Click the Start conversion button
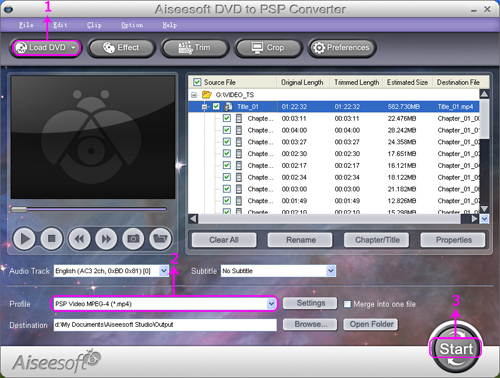This screenshot has width=500, height=378. 456,348
